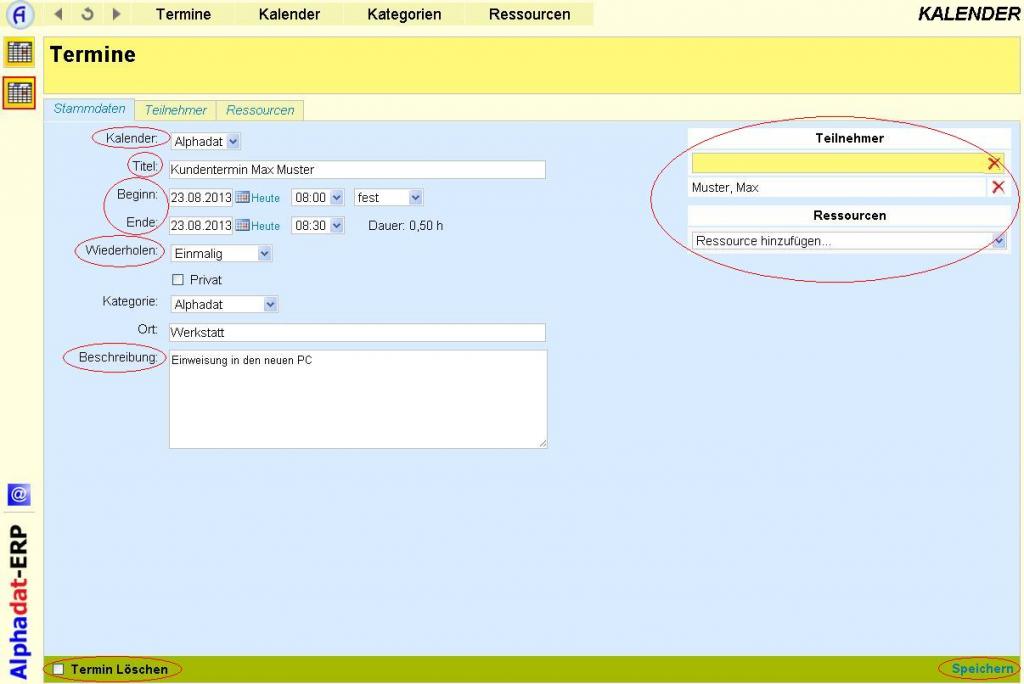Open date picker icon for Beginn date
The height and width of the screenshot is (684, 1024).
pos(242,198)
